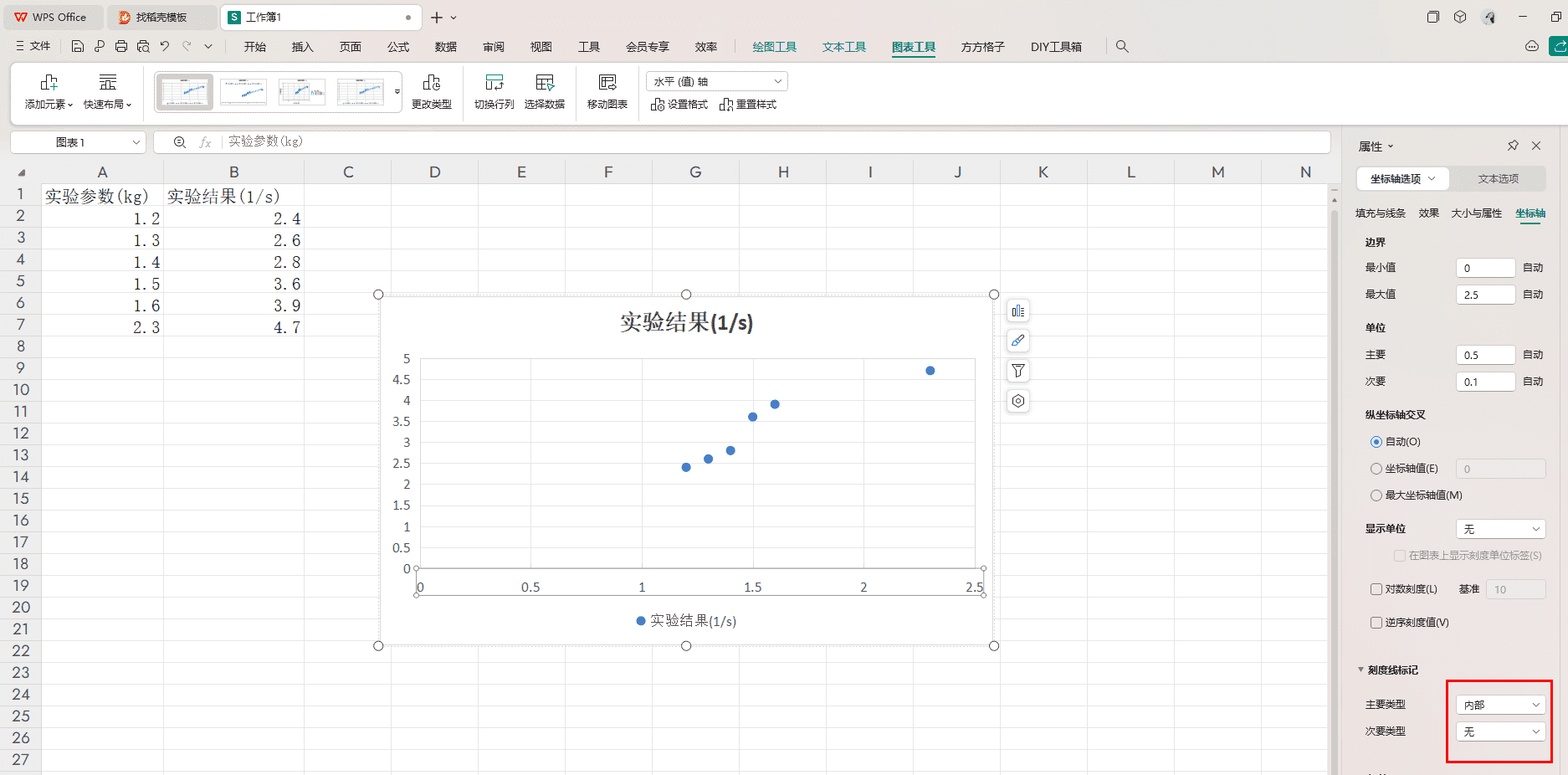Close the Properties (属性) panel

[1536, 146]
